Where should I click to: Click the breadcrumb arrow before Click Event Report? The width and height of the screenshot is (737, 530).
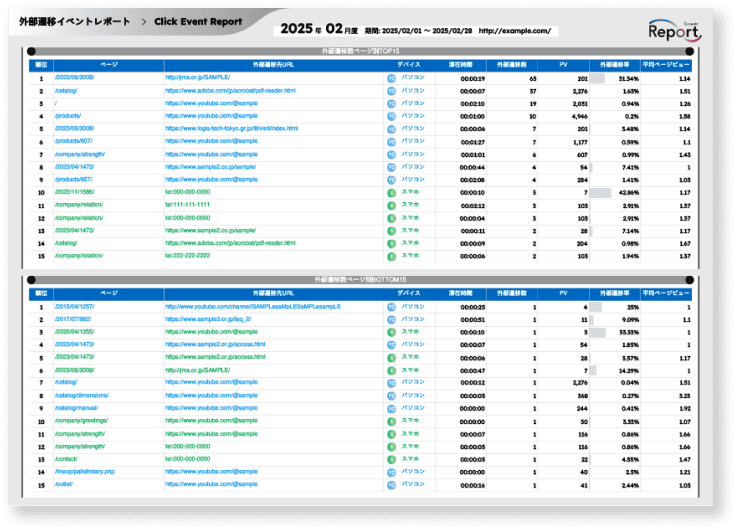point(145,21)
